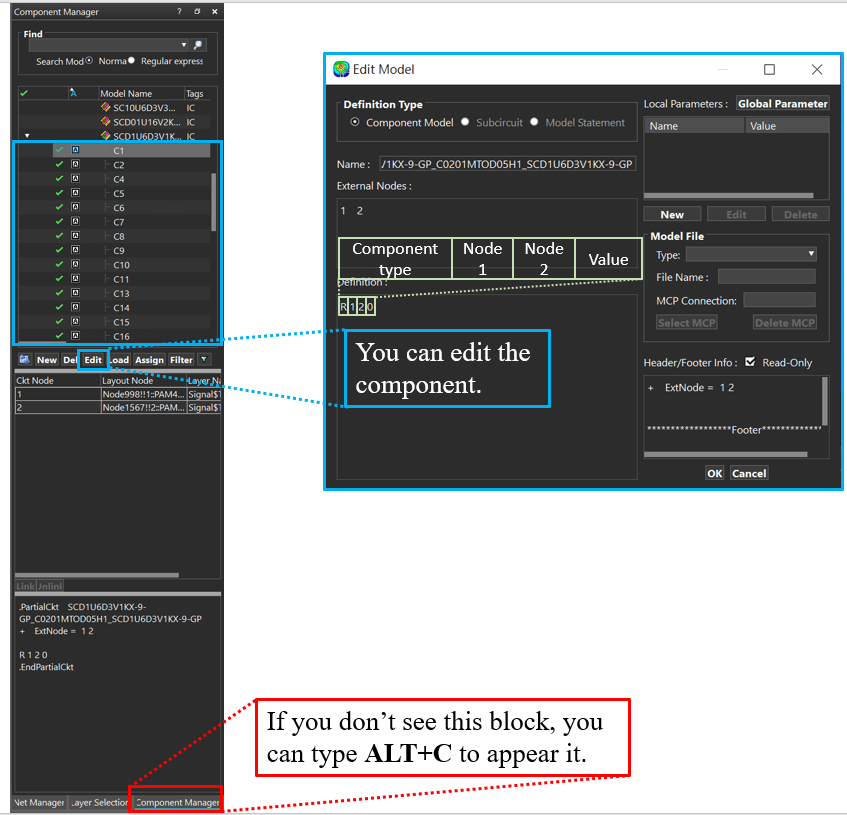Image resolution: width=847 pixels, height=815 pixels.
Task: Click the Global Parameter button
Action: pos(783,104)
